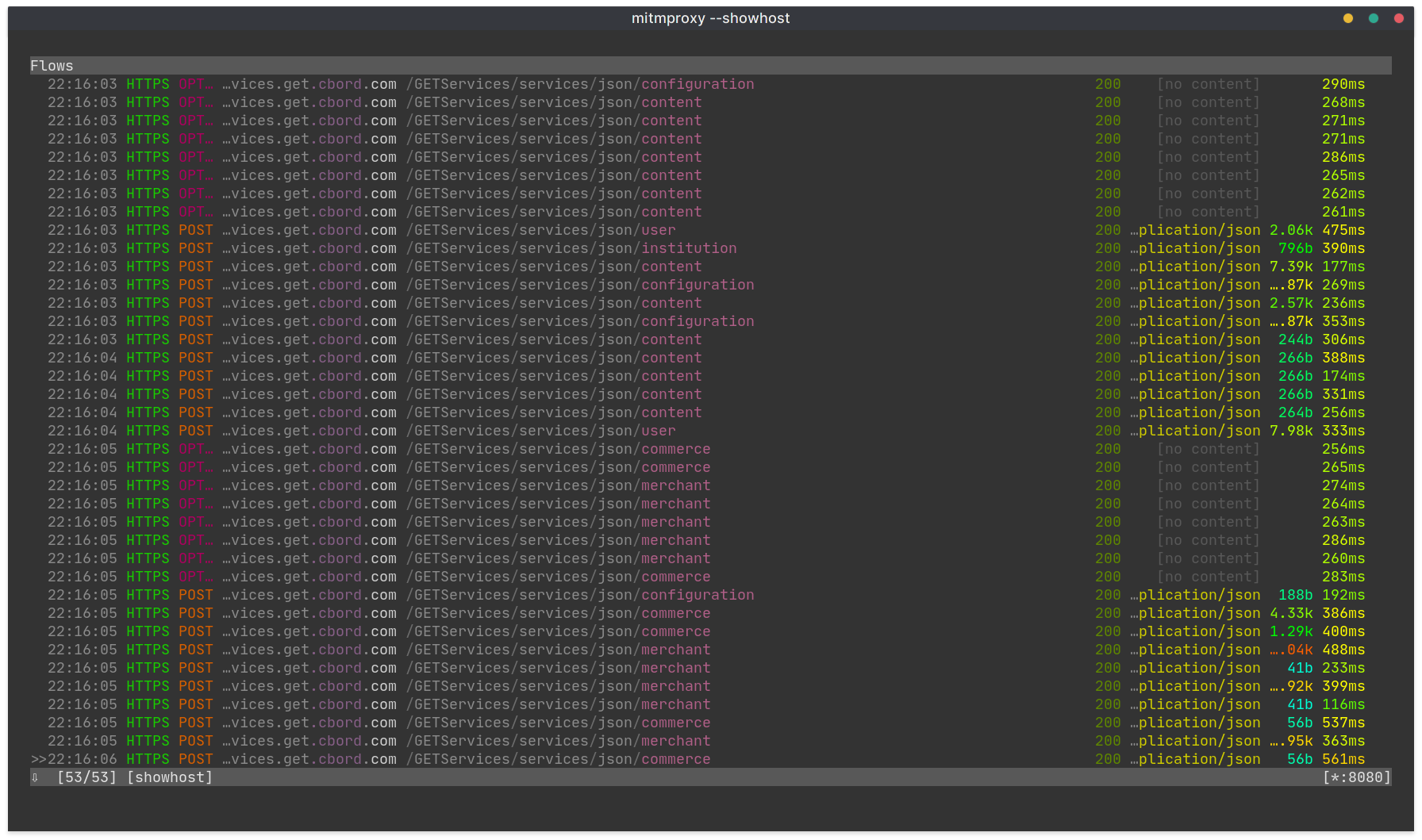The image size is (1422, 840).
Task: Click the mitmproxy --showhost title bar text
Action: click(711, 17)
